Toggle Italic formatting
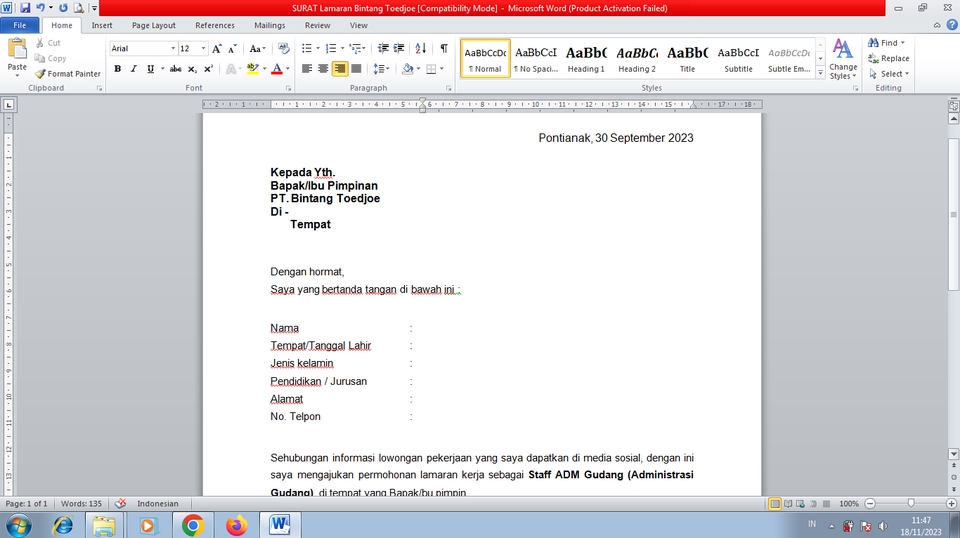 133,69
